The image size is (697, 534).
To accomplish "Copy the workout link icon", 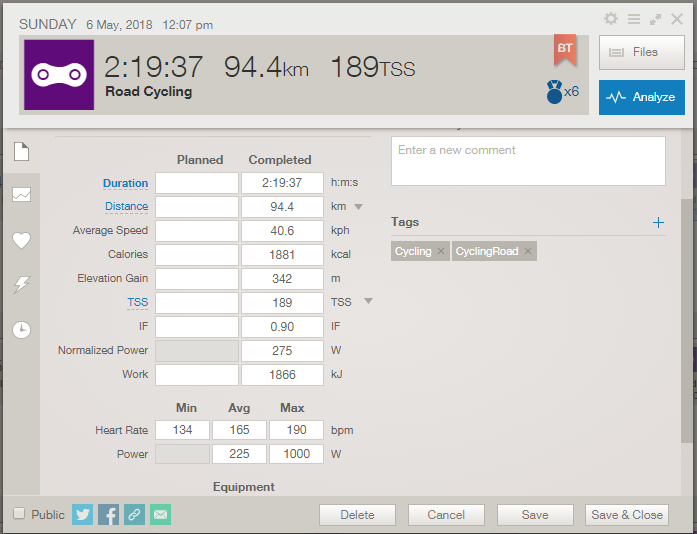I will (x=134, y=514).
